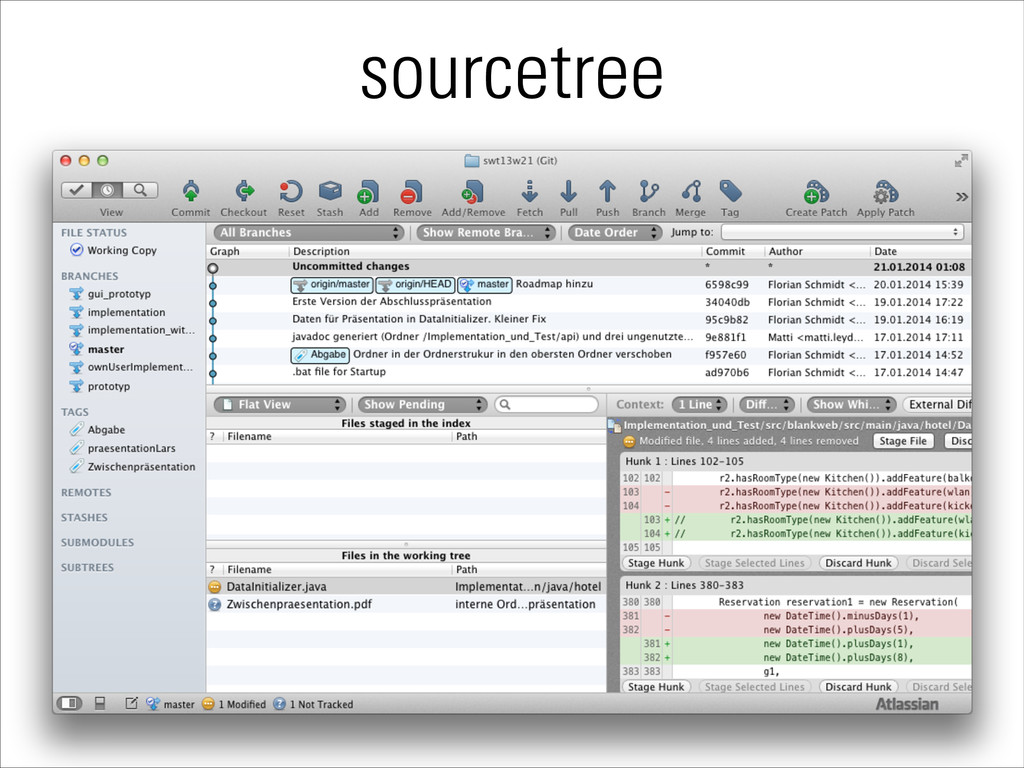
Task: Expand the REMOTES section
Action: tap(86, 492)
